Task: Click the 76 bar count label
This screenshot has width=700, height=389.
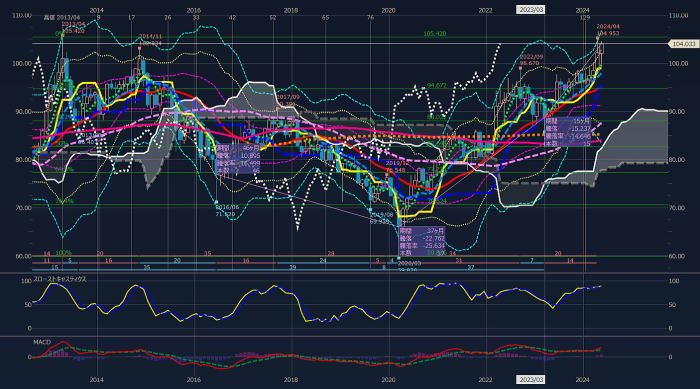Action: pos(370,18)
